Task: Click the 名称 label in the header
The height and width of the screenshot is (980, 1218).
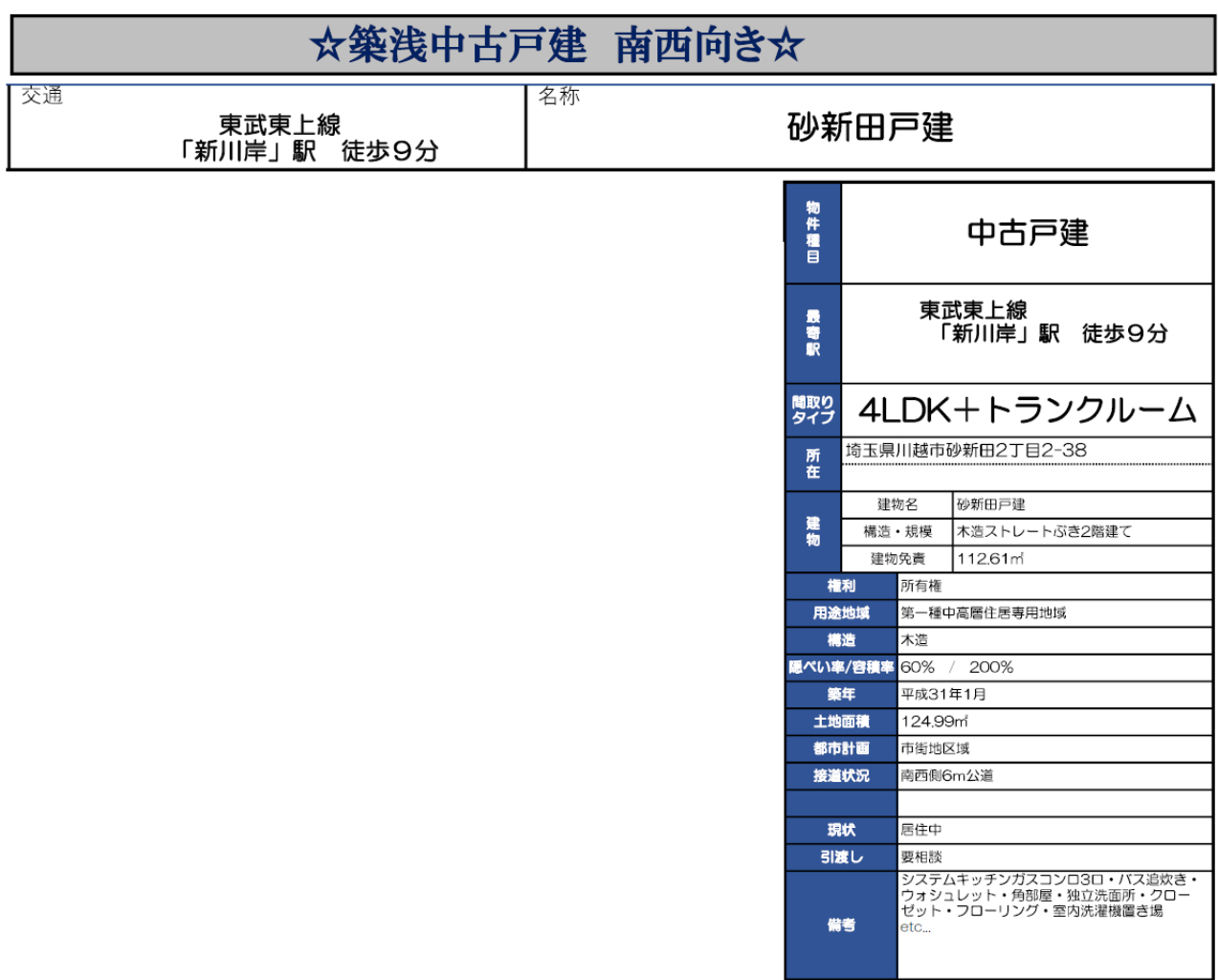Action: [559, 96]
